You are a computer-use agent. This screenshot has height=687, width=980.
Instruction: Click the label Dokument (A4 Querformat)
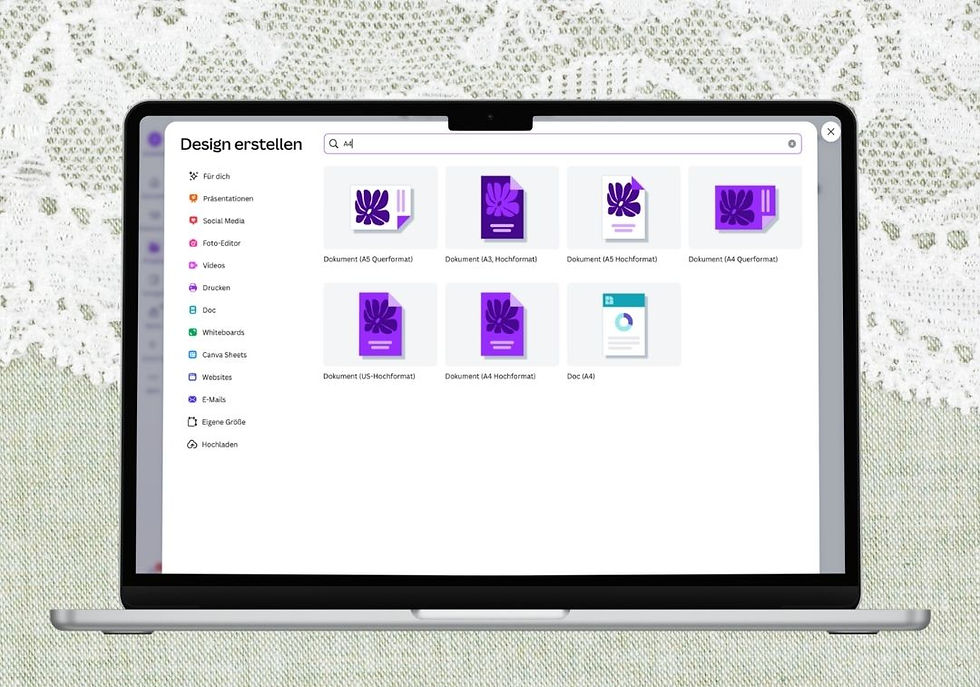pos(733,259)
